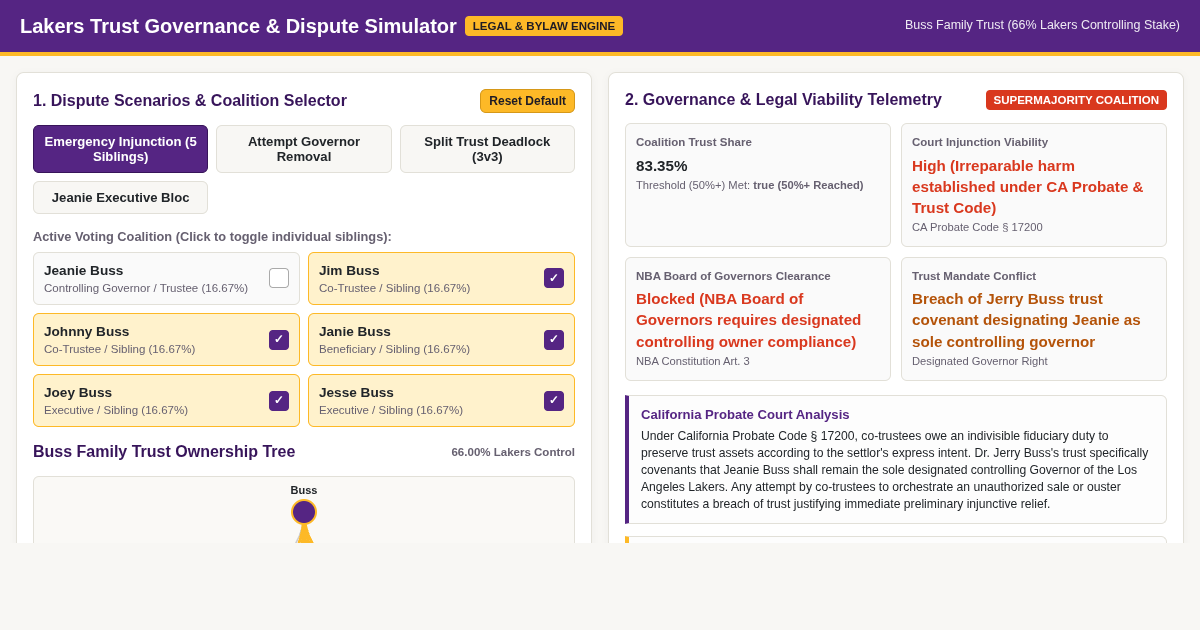Click the Court Injunction Viability card label

pyautogui.click(x=980, y=142)
